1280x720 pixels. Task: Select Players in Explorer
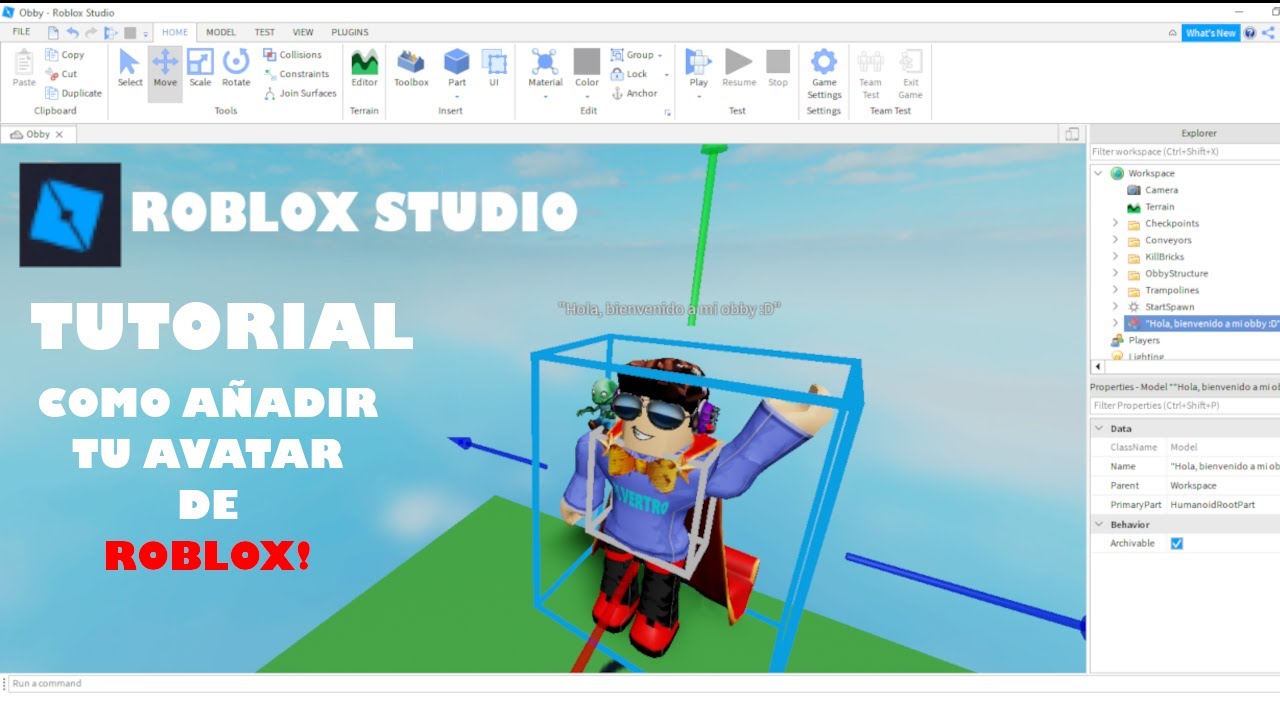point(1144,340)
